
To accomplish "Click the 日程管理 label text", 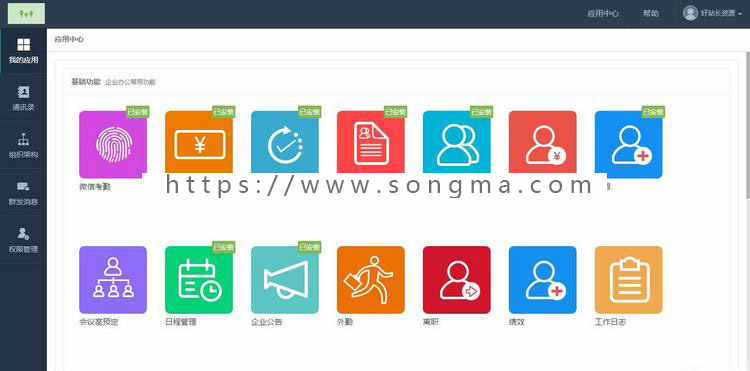I will [180, 322].
